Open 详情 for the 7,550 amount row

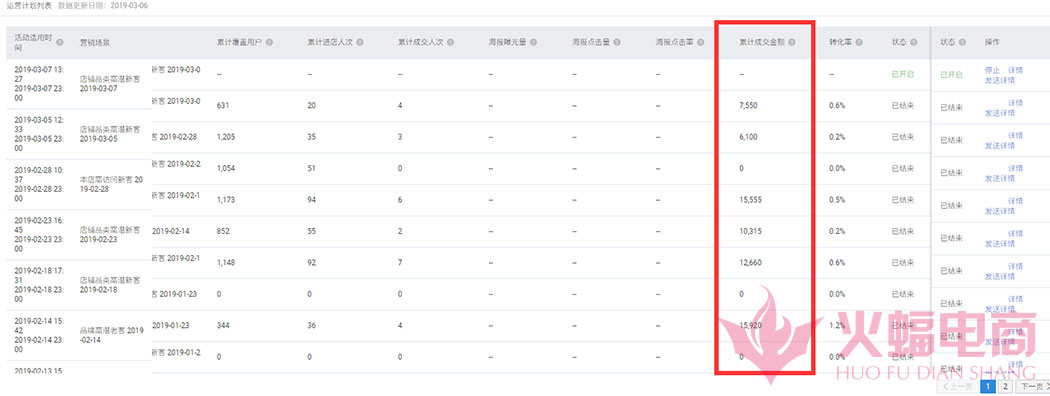(1015, 103)
